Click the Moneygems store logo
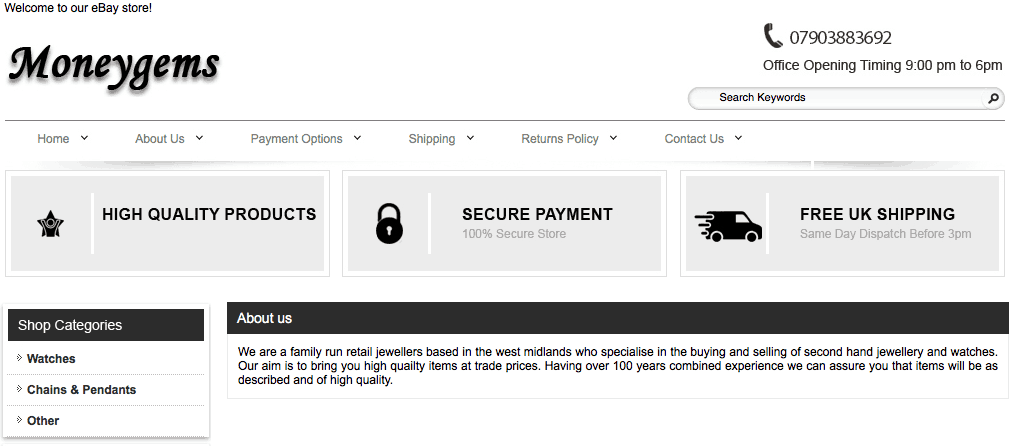The height and width of the screenshot is (446, 1016). pyautogui.click(x=114, y=66)
